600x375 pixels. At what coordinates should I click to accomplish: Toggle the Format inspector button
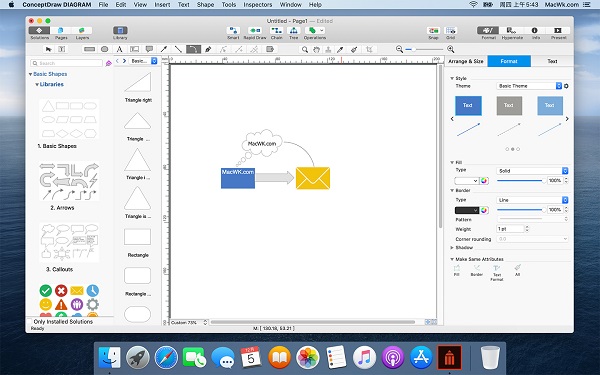coord(488,33)
